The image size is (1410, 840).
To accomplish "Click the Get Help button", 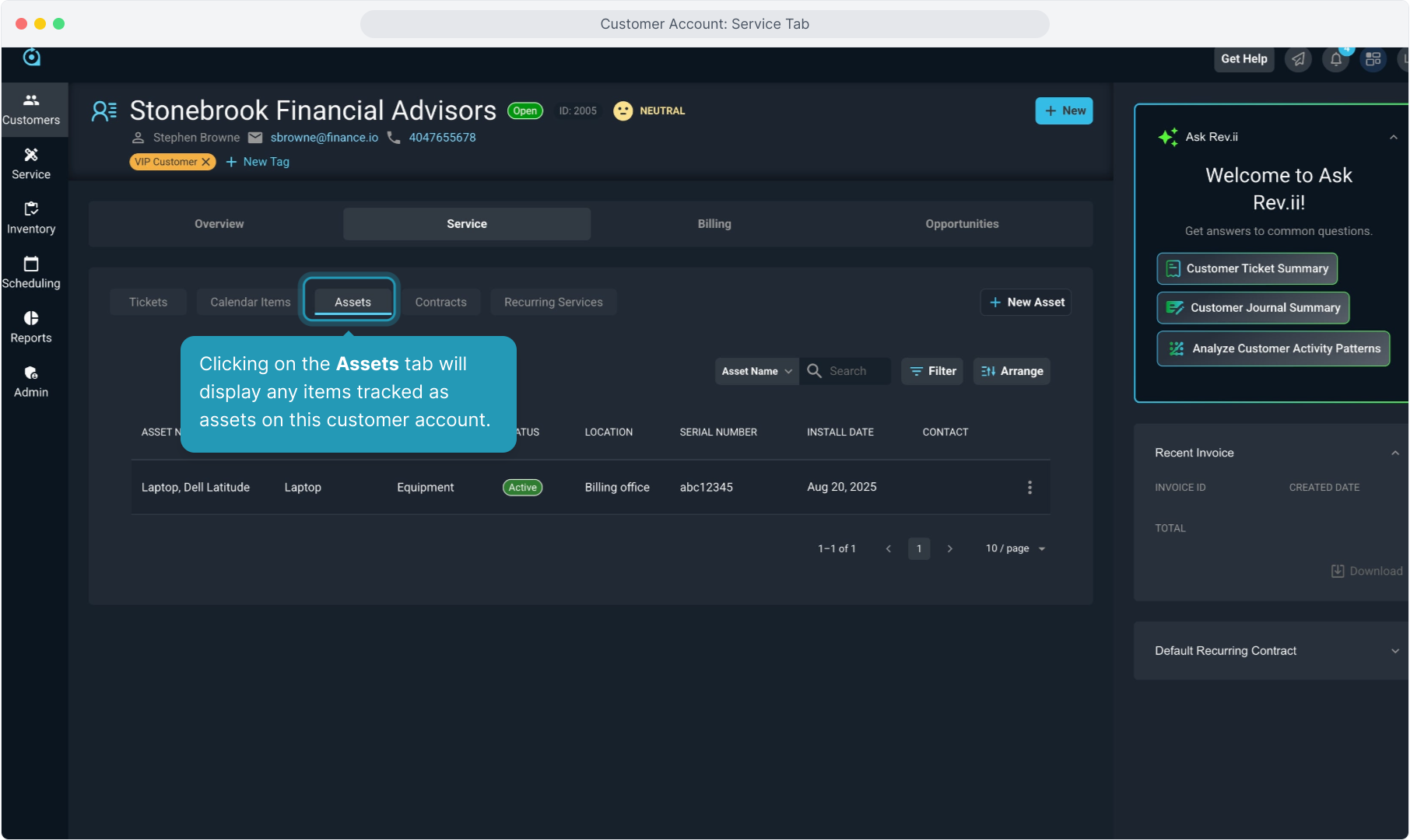I will coord(1243,59).
